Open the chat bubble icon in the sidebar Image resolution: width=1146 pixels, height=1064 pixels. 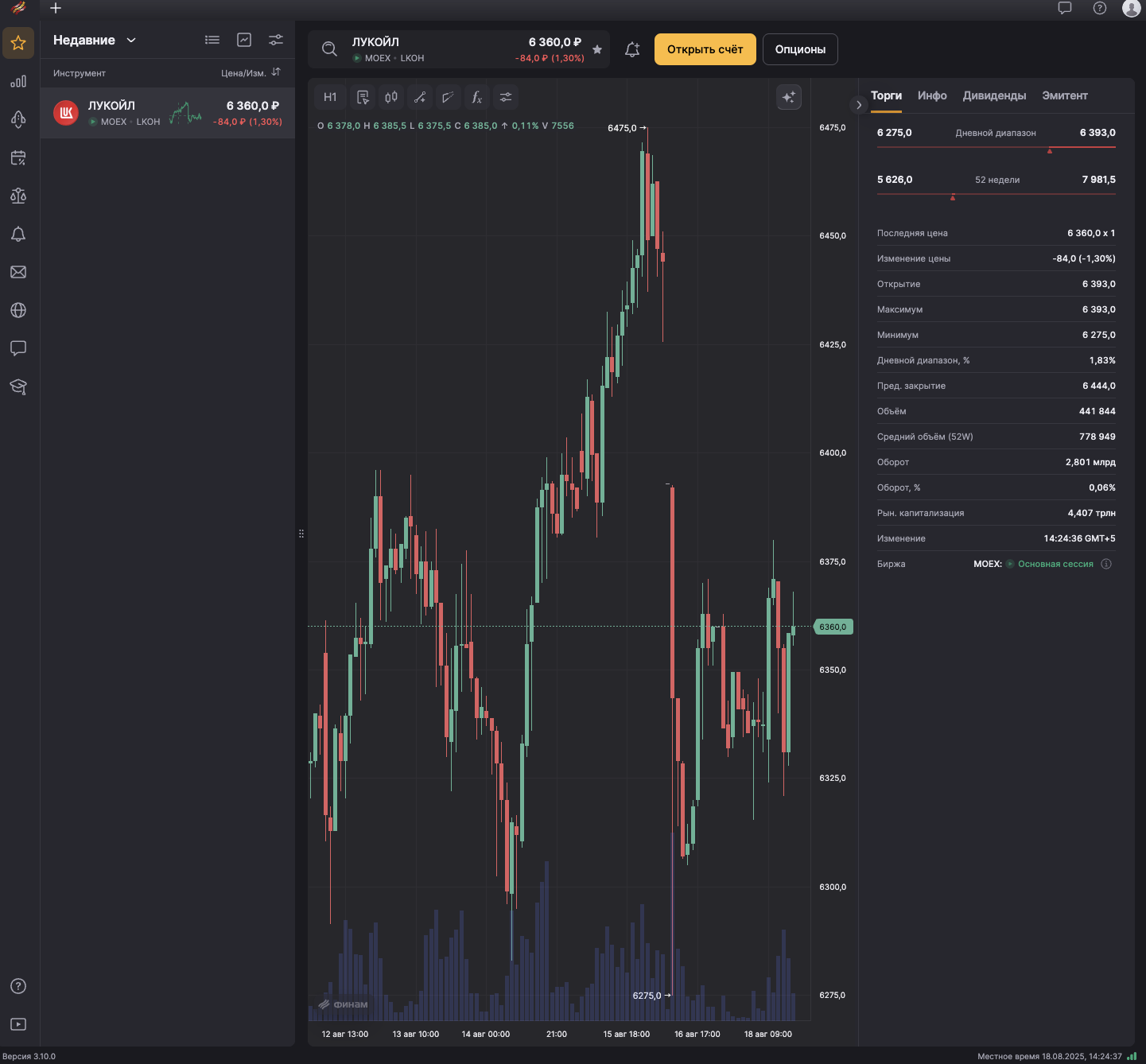(x=18, y=348)
